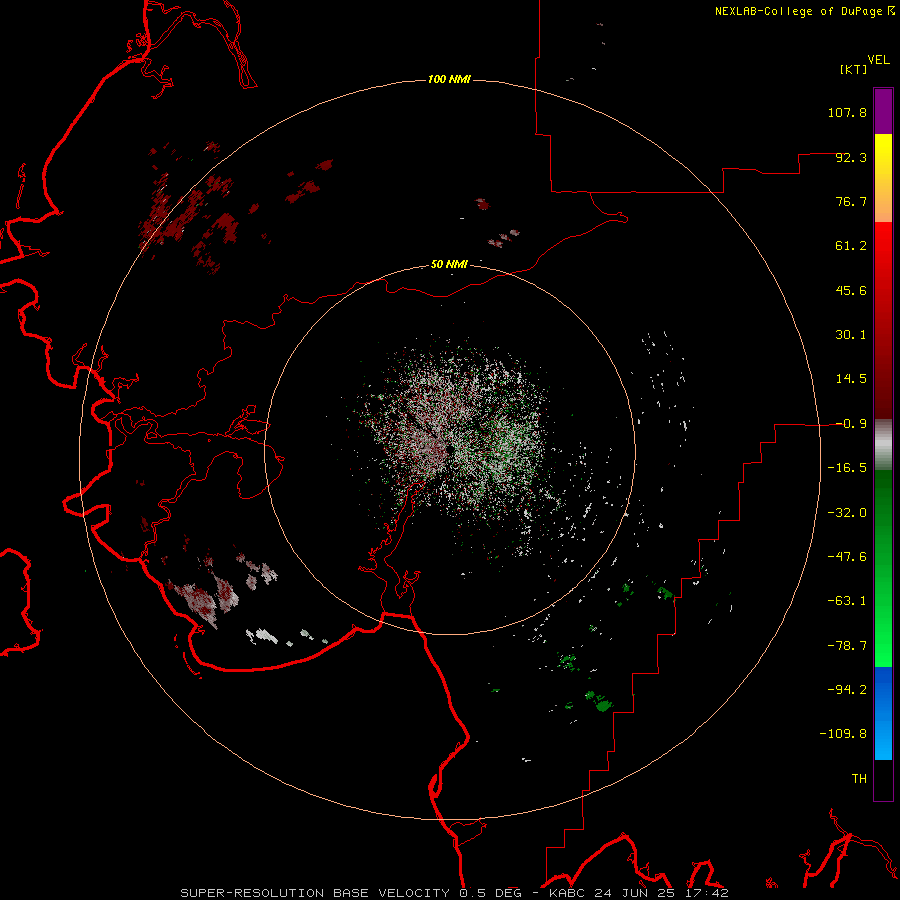This screenshot has width=900, height=900.
Task: Click the 92.3 legend value
Action: [851, 157]
